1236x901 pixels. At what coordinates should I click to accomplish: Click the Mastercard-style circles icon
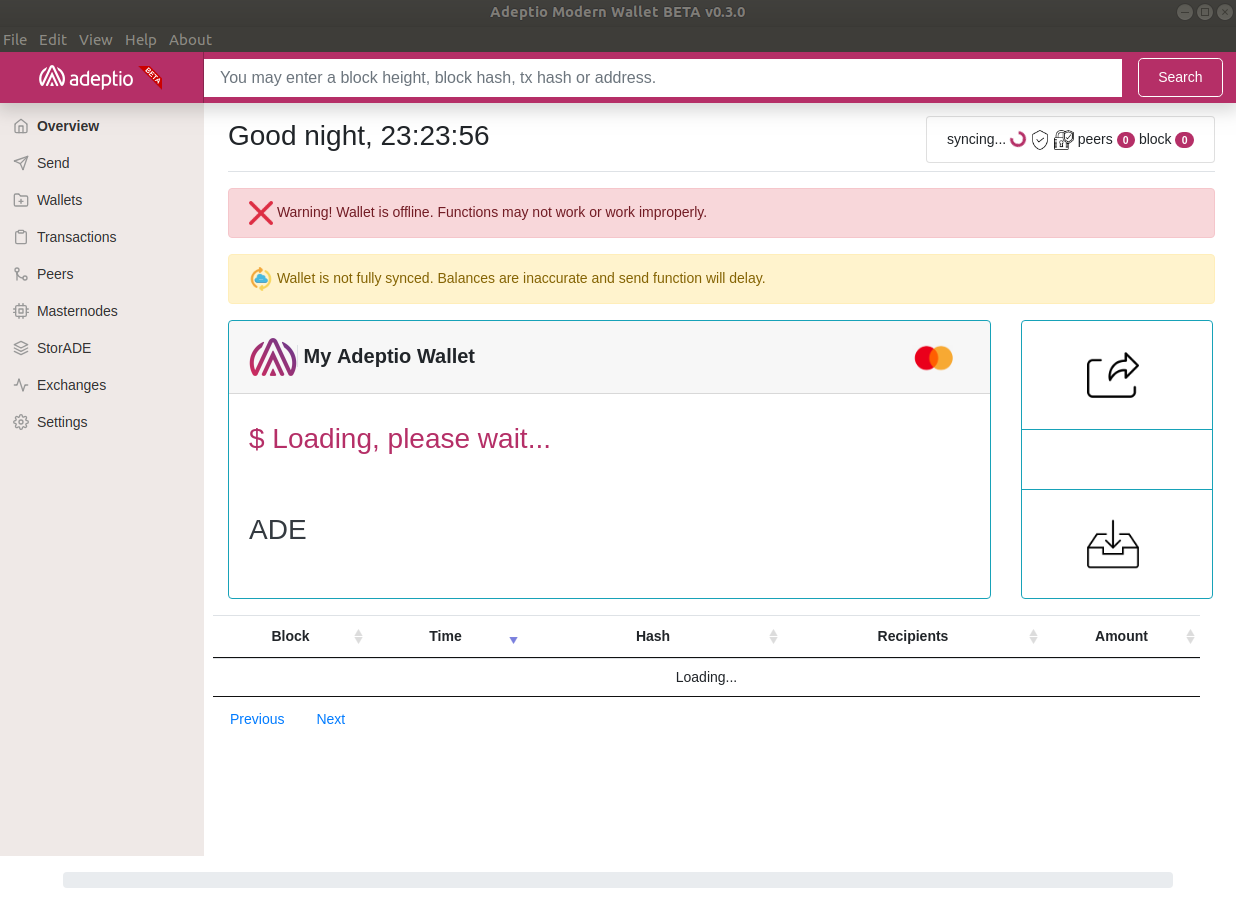point(934,358)
